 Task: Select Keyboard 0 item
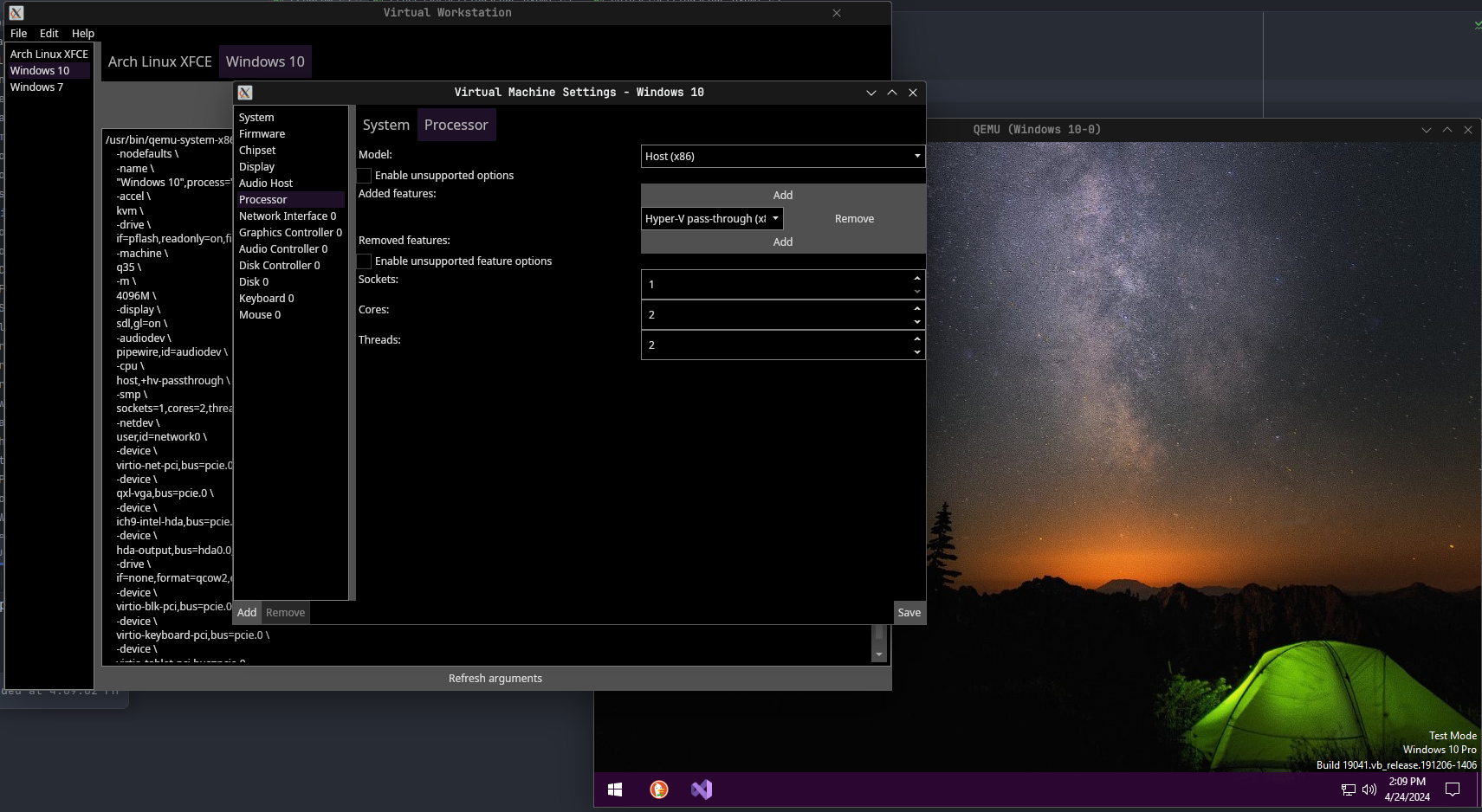[291, 299]
